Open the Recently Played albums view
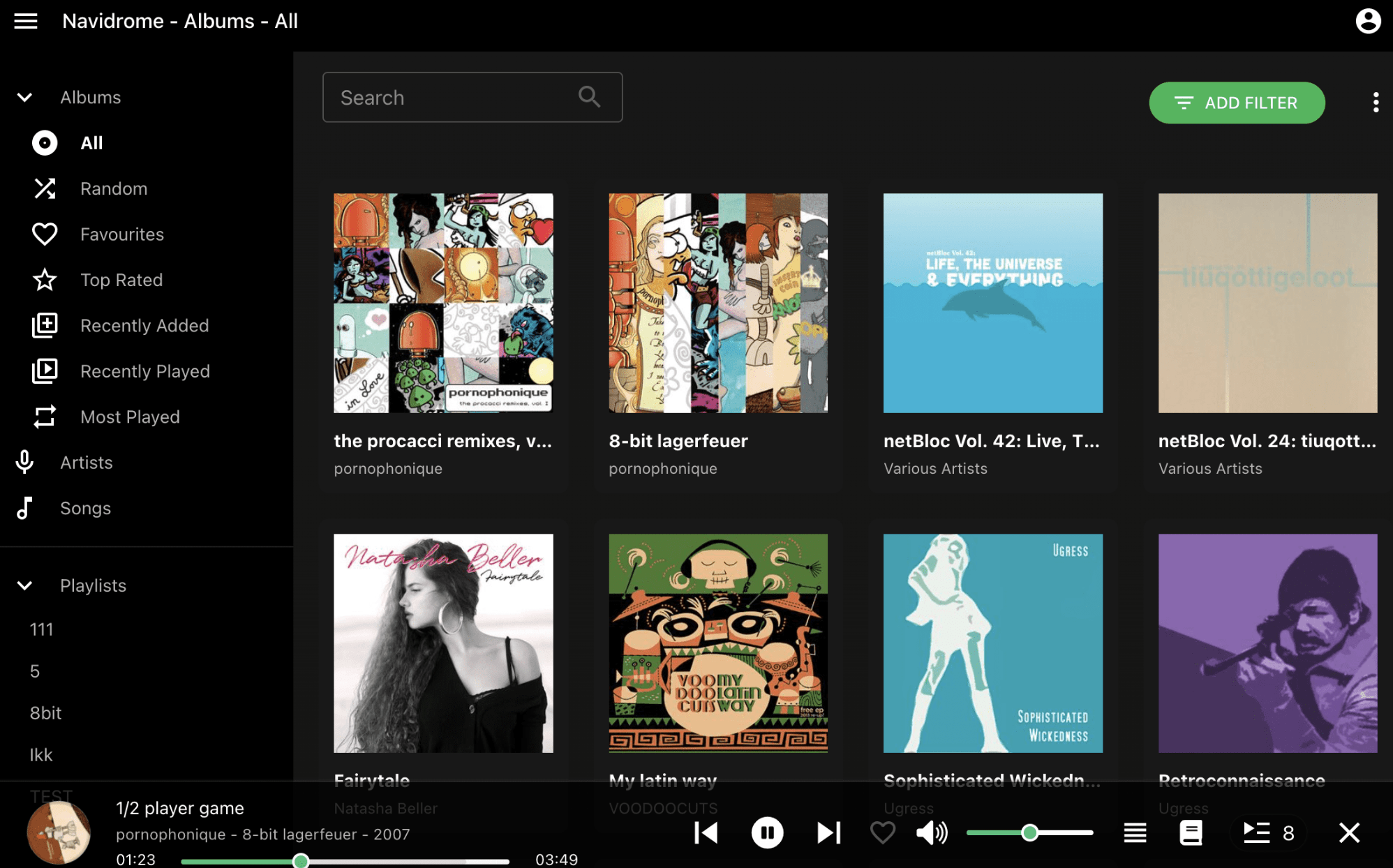The image size is (1393, 868). (147, 371)
